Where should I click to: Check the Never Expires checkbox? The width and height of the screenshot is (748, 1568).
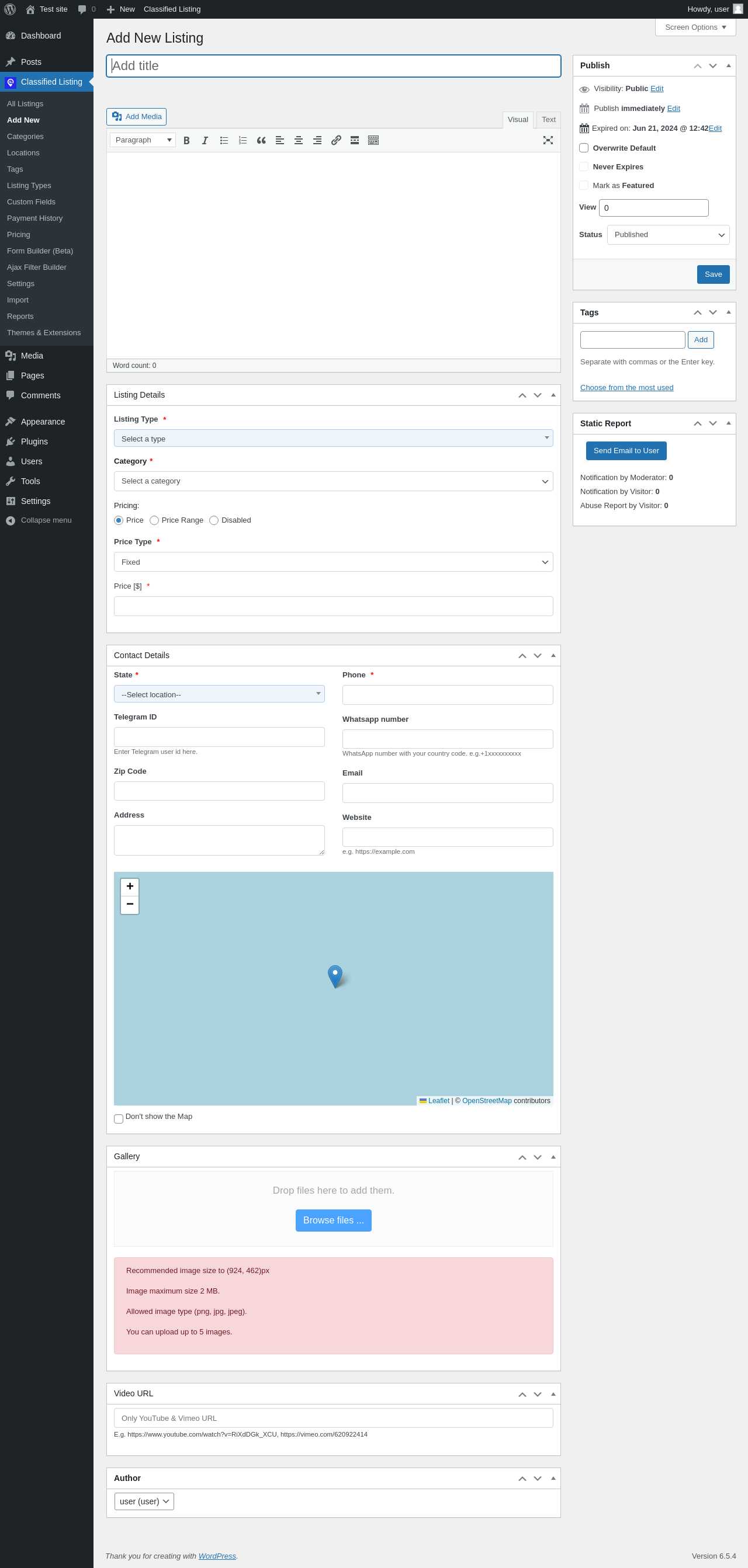tap(584, 167)
